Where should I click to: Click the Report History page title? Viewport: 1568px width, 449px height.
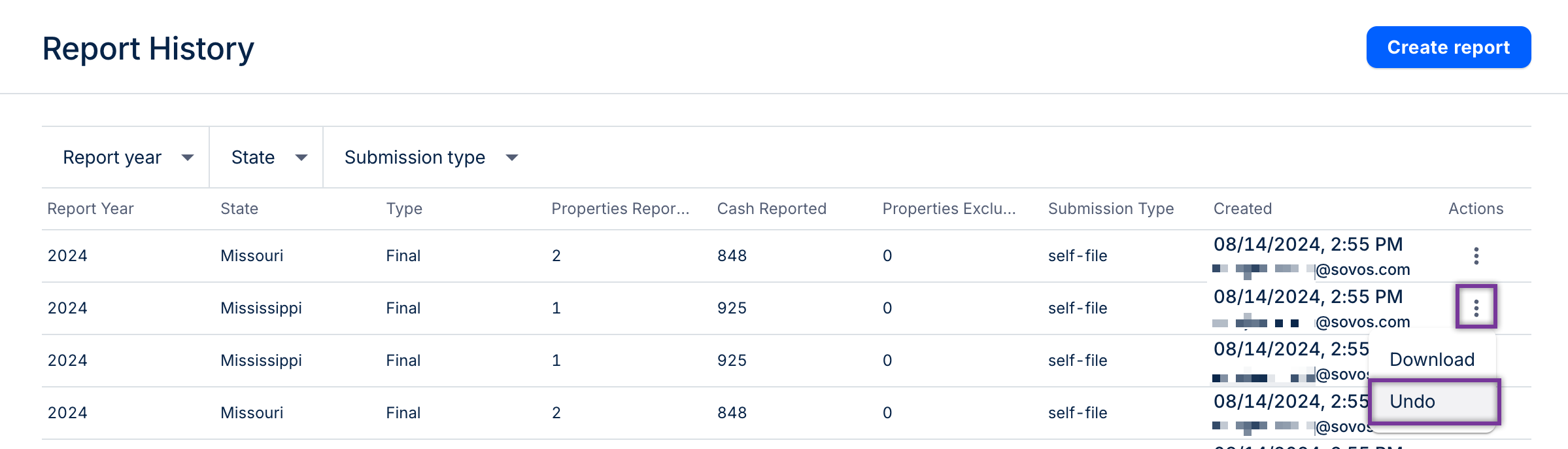148,49
